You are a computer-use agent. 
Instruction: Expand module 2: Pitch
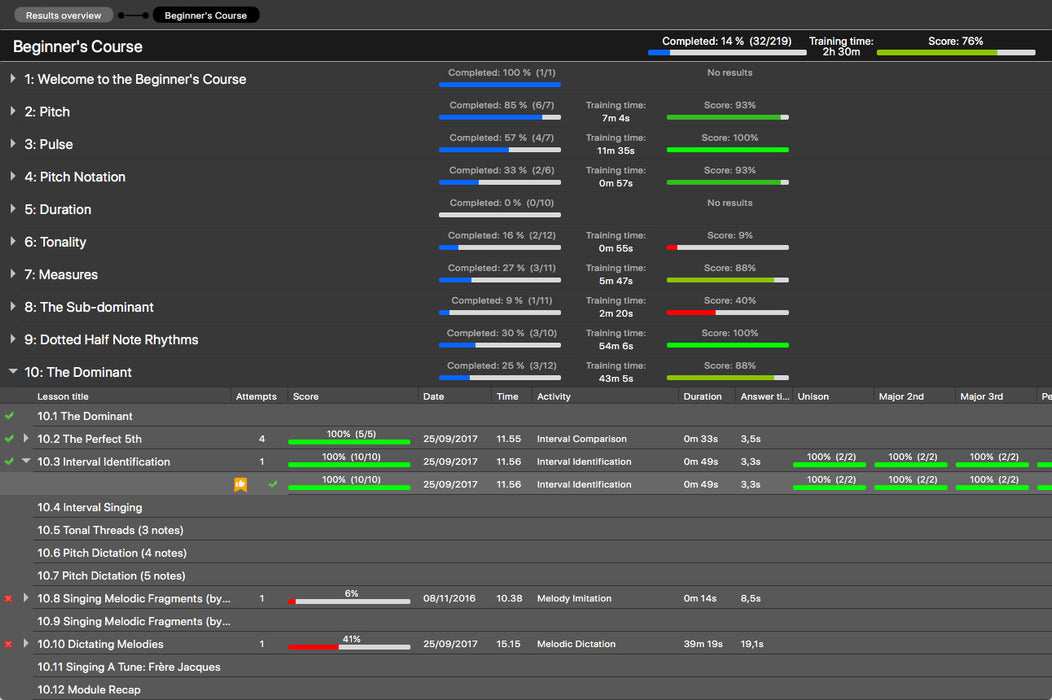coord(13,112)
